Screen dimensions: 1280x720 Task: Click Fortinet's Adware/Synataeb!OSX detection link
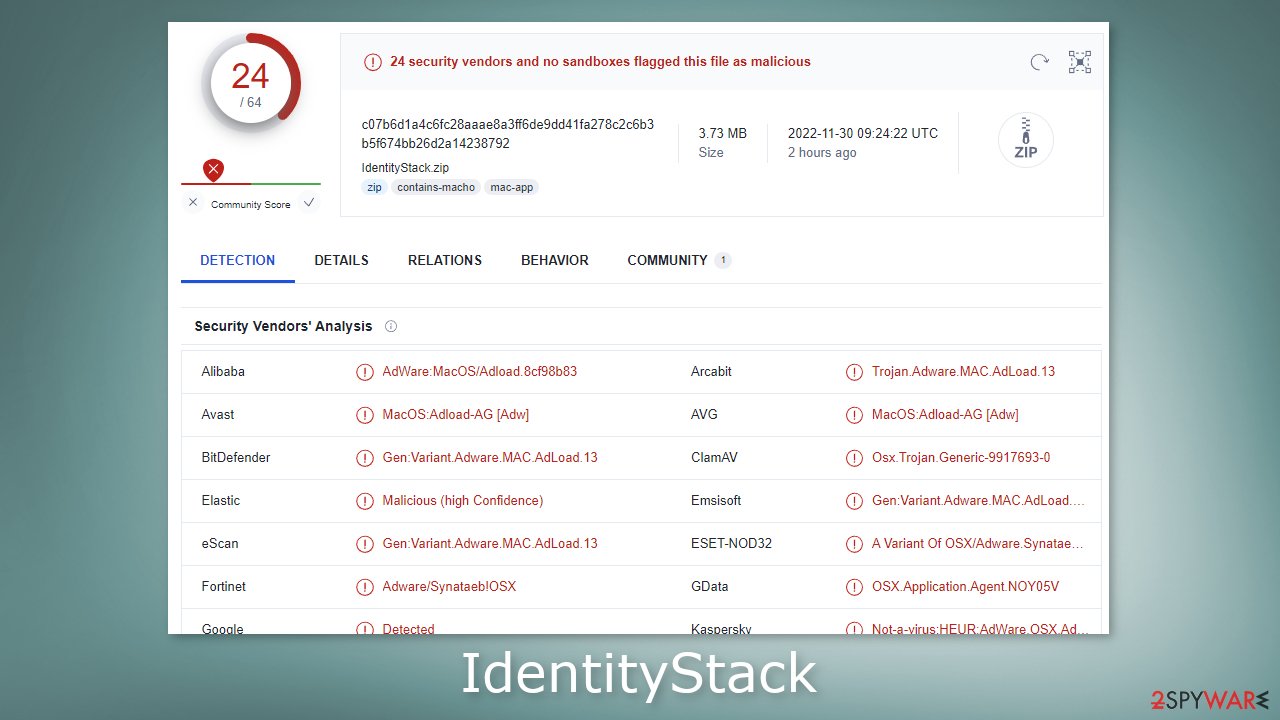click(448, 586)
